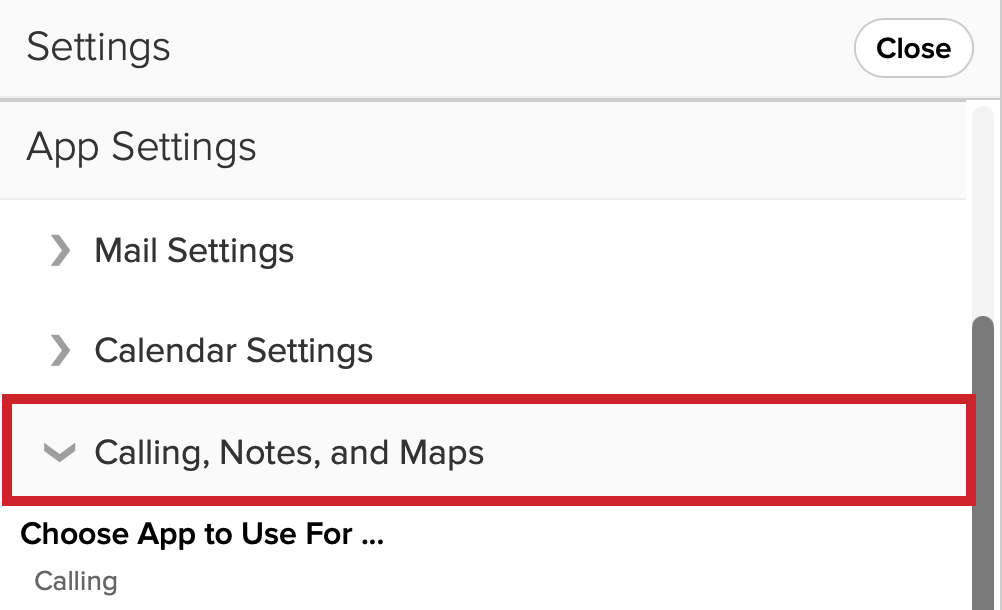Click the right arrow icon beside Calendar Settings
Image resolution: width=1002 pixels, height=610 pixels.
(60, 350)
